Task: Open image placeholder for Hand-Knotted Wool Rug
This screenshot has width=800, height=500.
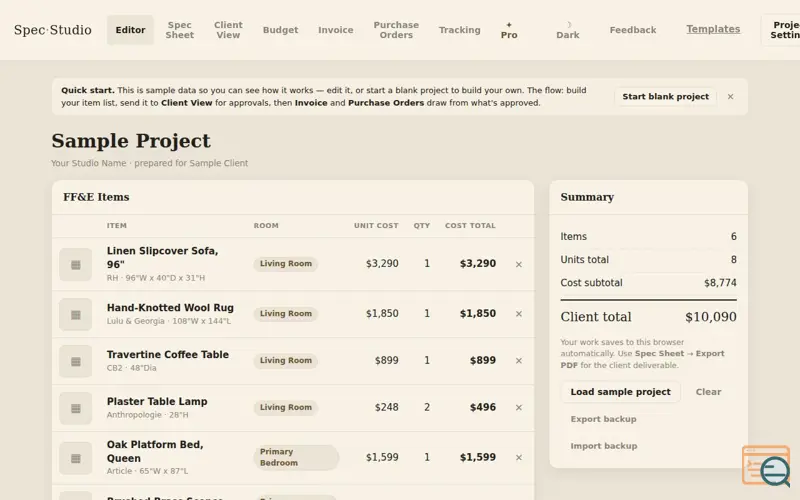Action: [76, 314]
